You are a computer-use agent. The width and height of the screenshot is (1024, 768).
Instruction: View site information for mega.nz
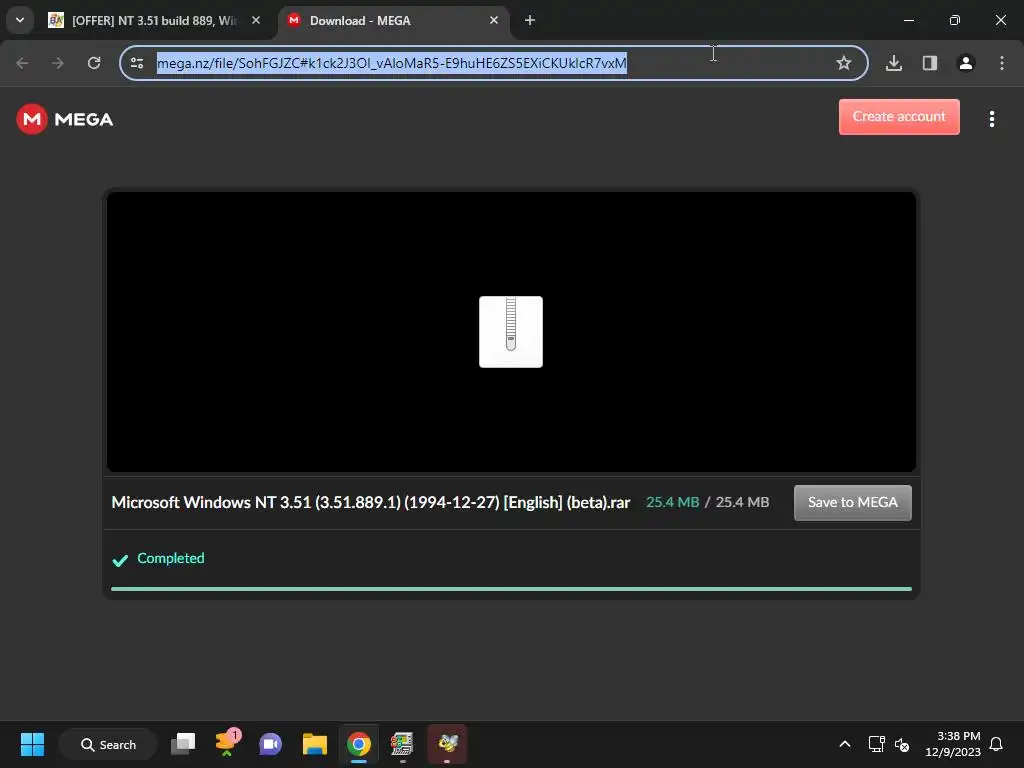pyautogui.click(x=137, y=63)
